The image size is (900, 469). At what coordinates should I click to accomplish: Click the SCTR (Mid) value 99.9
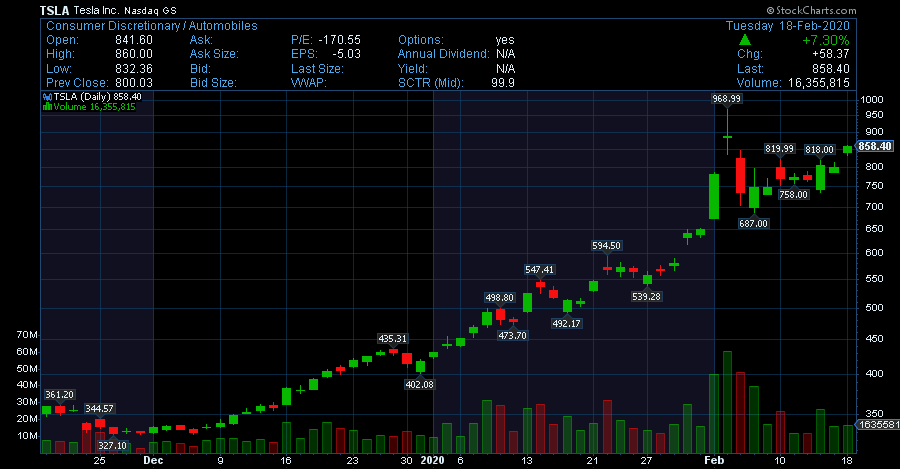click(503, 83)
